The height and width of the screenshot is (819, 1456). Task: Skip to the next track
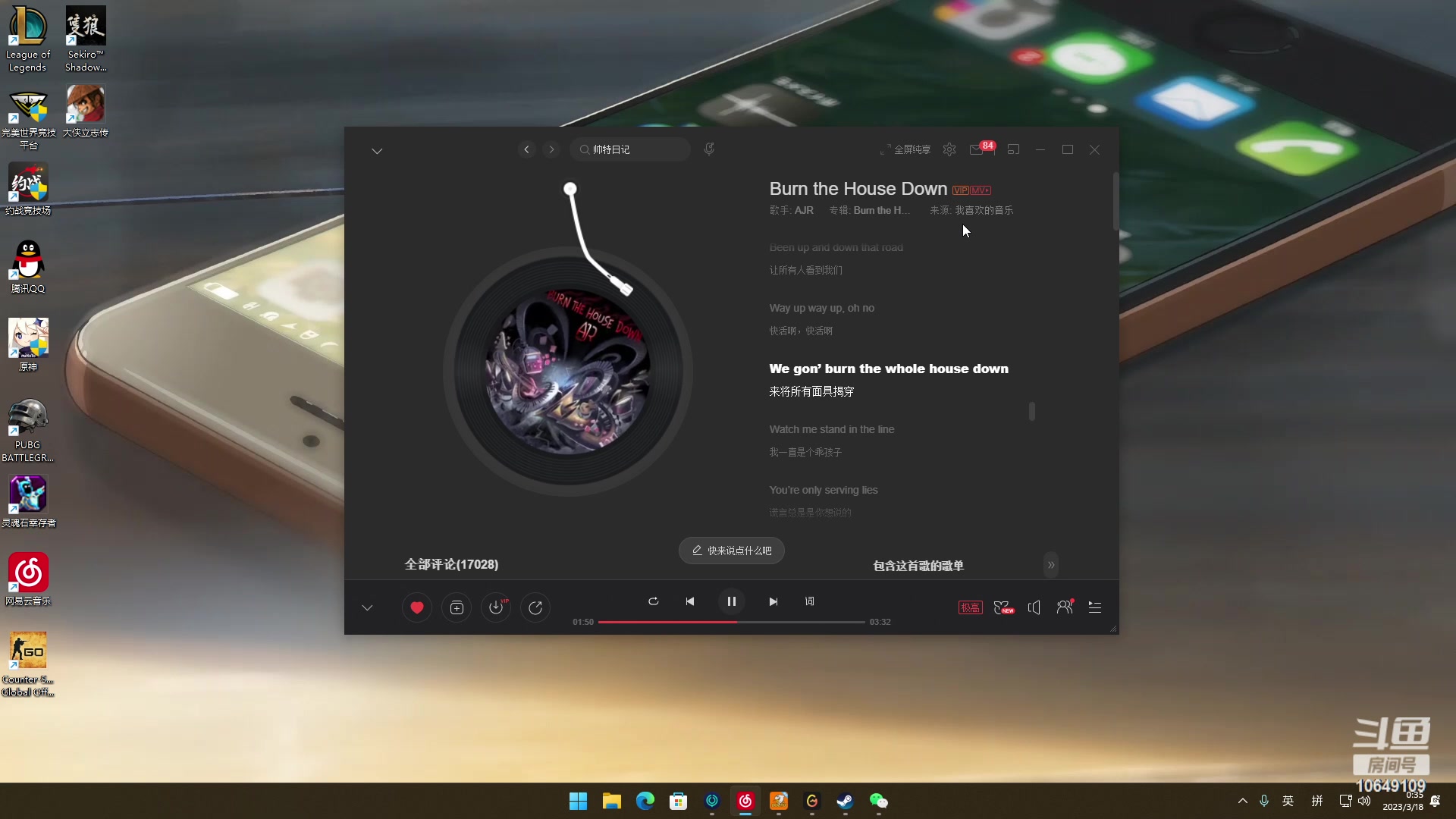point(773,601)
